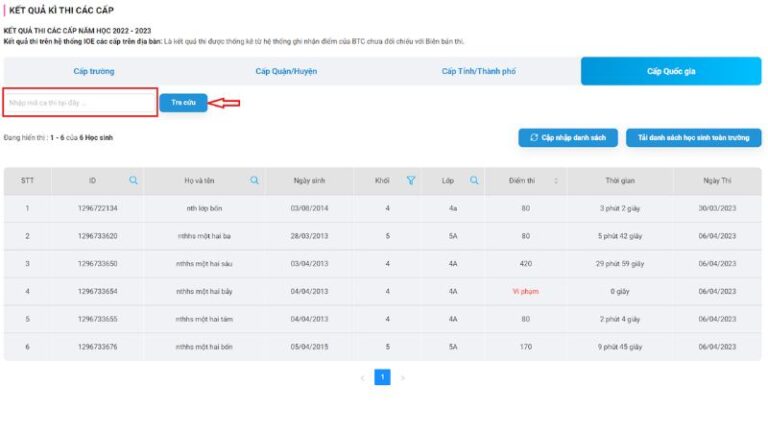
Task: Click the search icon in ID column
Action: click(133, 181)
